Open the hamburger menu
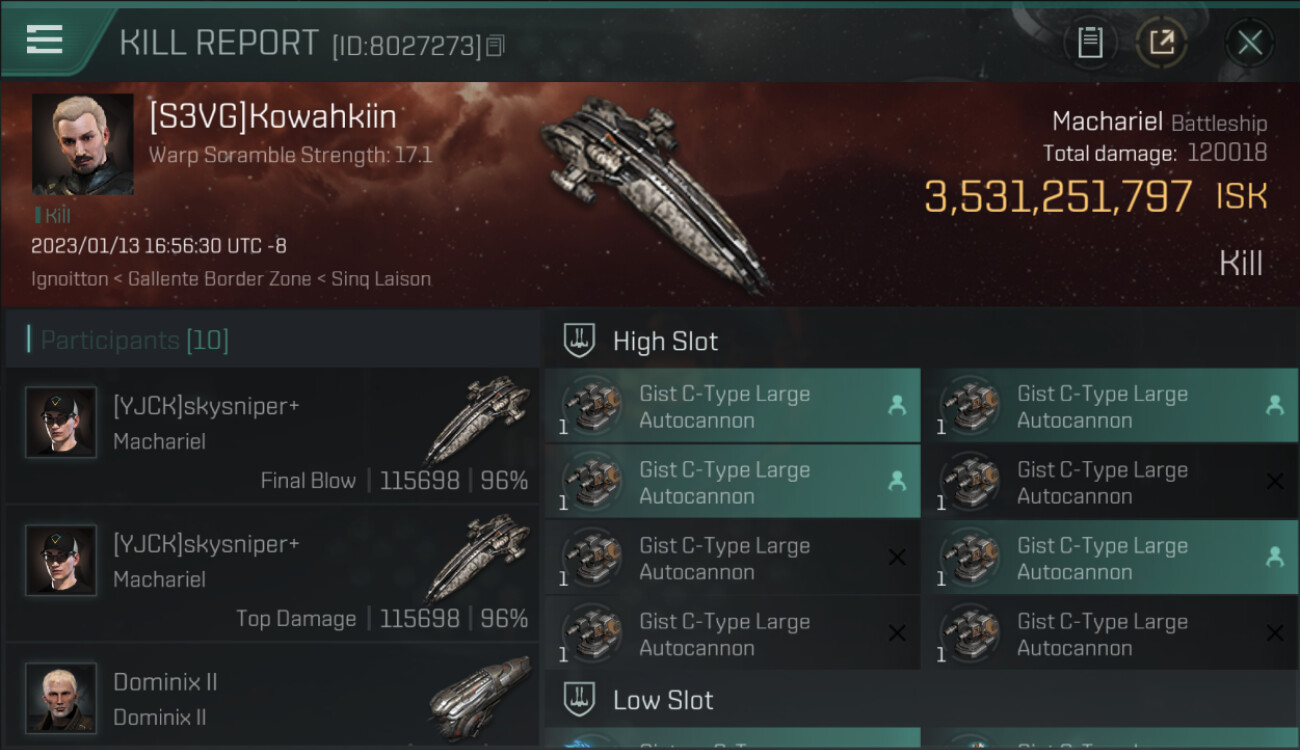Viewport: 1300px width, 750px height. (x=45, y=40)
